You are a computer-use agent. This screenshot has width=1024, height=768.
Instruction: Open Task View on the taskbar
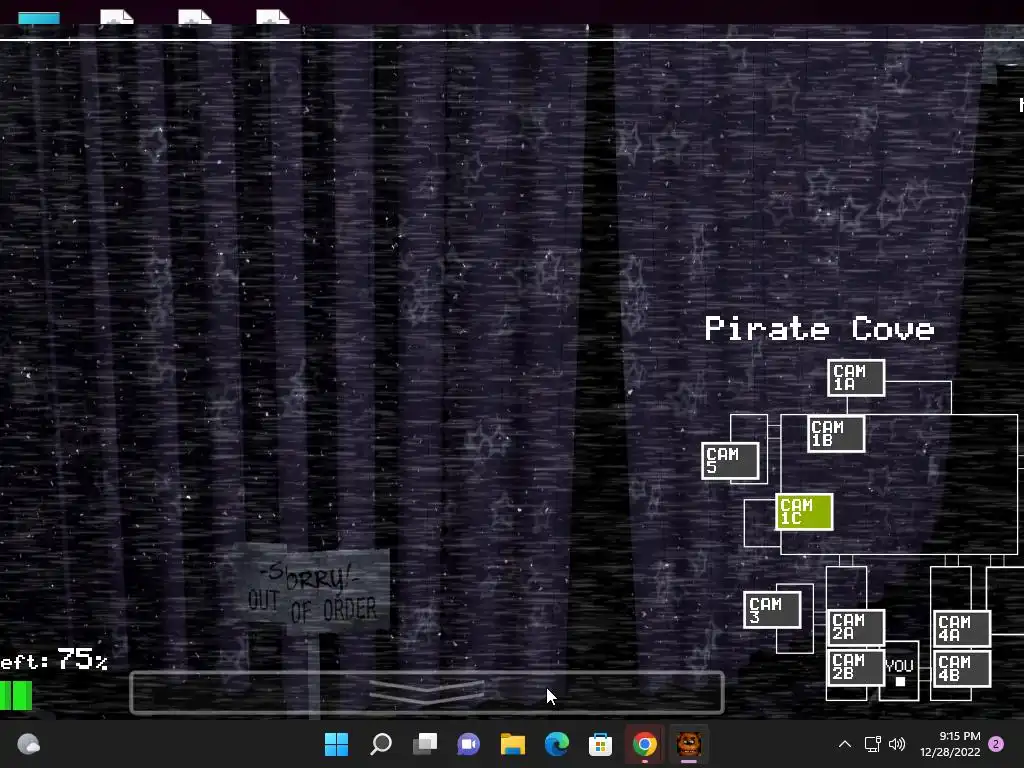point(425,744)
